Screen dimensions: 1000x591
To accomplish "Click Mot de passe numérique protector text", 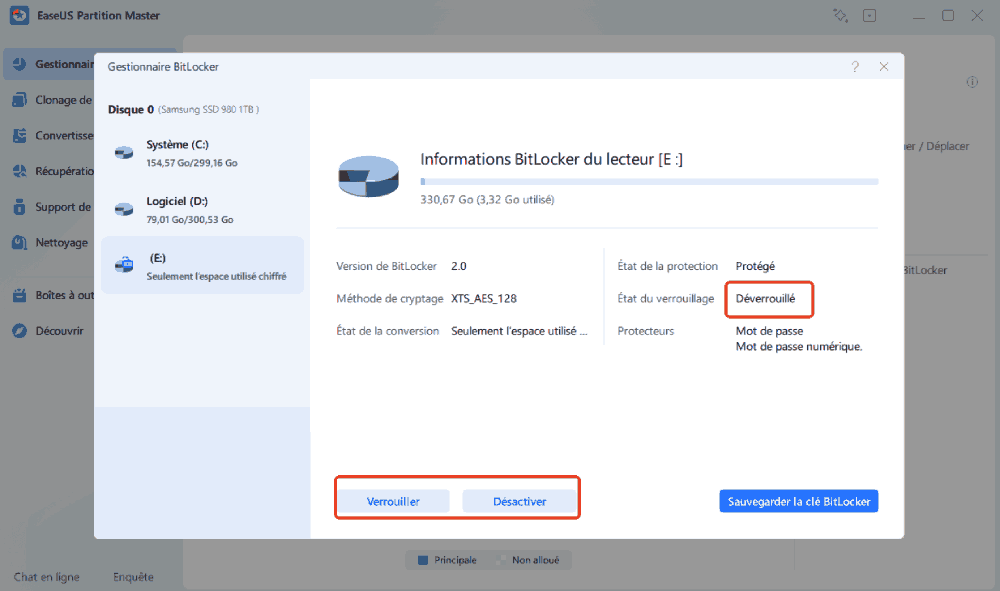I will click(x=798, y=347).
